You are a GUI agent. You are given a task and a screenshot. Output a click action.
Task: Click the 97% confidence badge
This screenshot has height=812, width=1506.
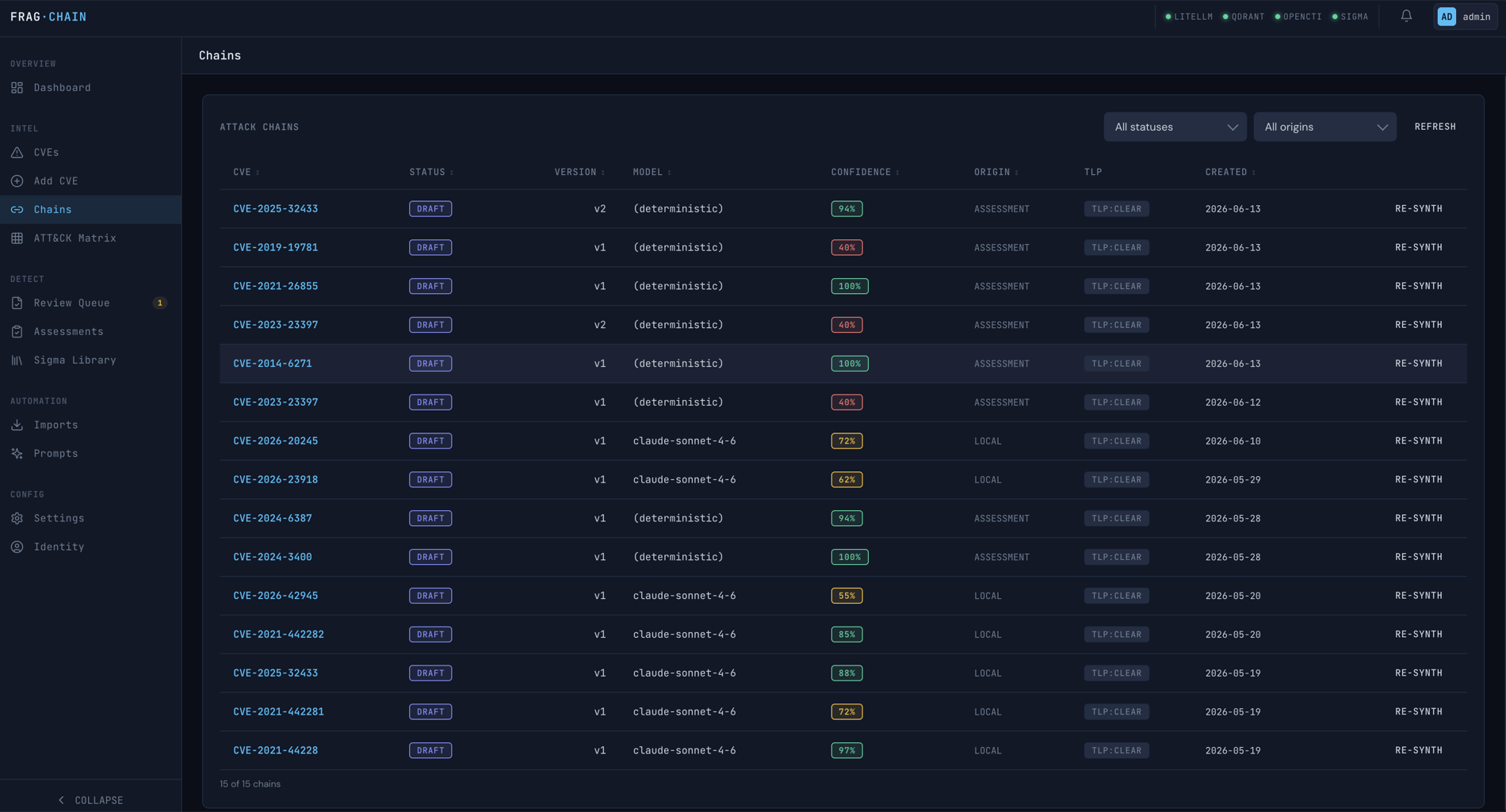[847, 751]
